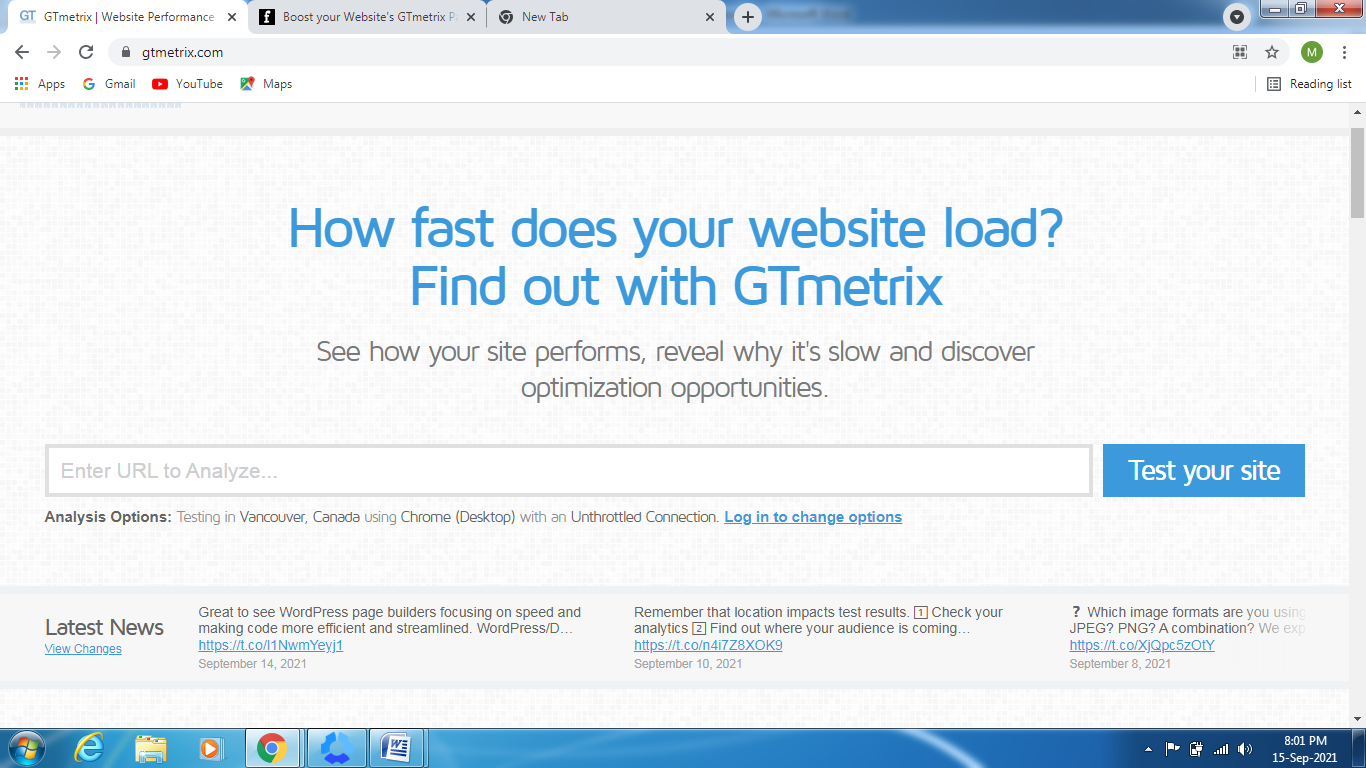Viewport: 1366px width, 768px height.
Task: Click the Chrome taskbar icon
Action: [x=272, y=748]
